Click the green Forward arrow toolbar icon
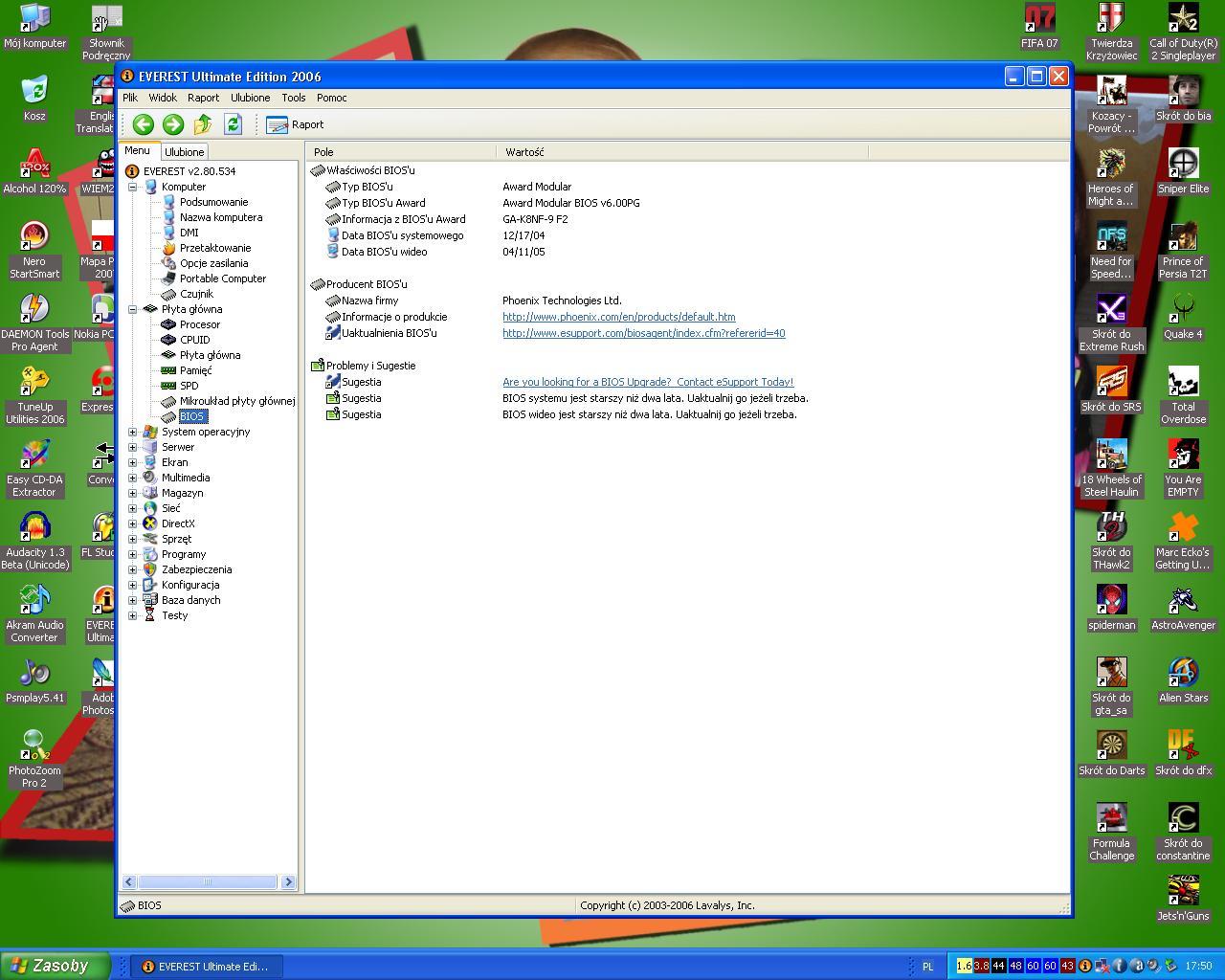Viewport: 1225px width, 980px height. (x=172, y=123)
